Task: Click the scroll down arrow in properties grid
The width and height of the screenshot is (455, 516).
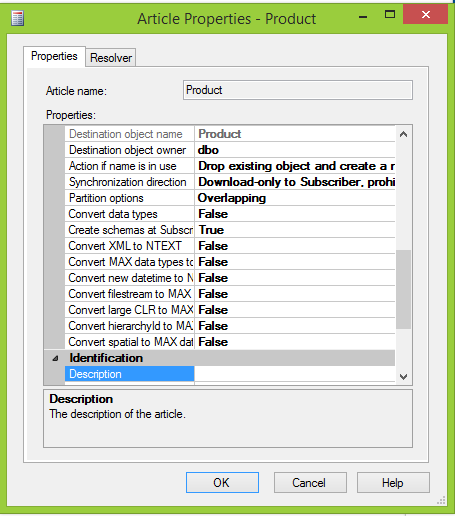Action: (403, 377)
